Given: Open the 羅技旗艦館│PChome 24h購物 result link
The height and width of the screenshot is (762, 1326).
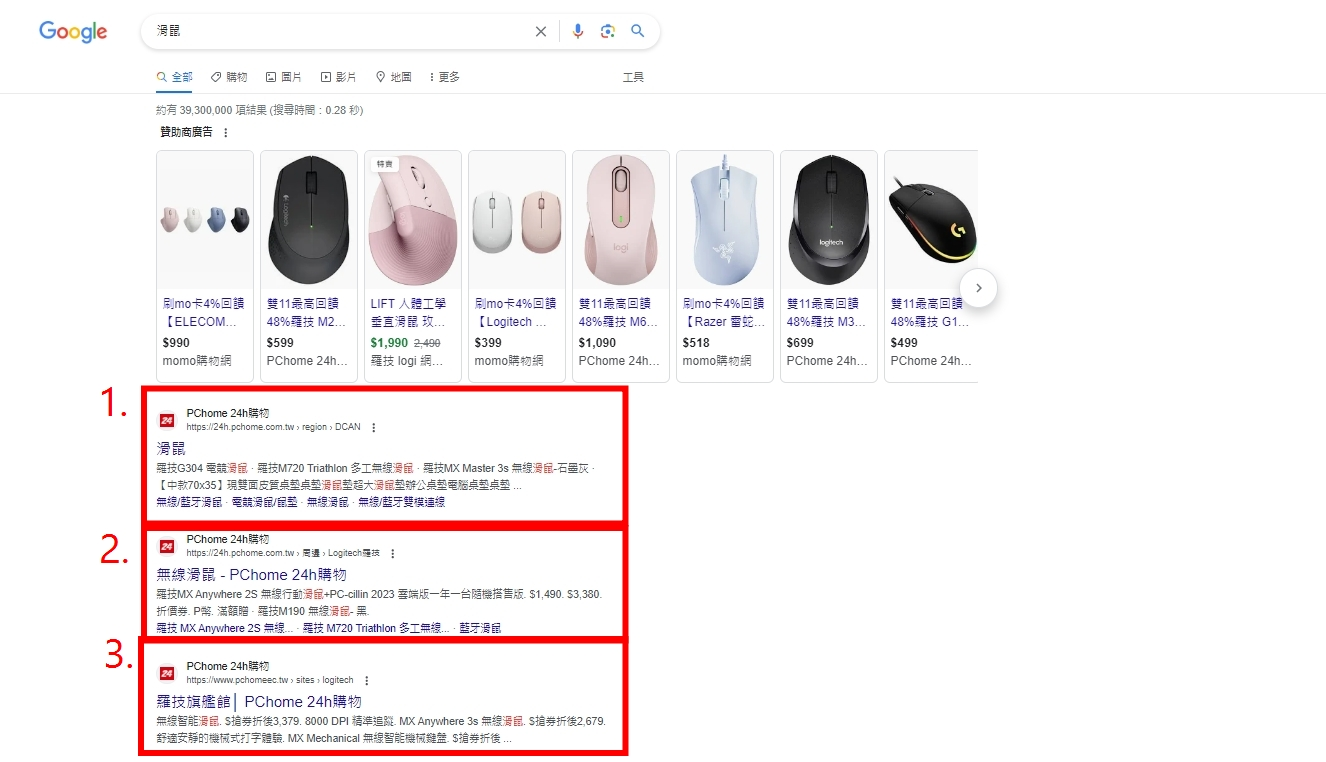Looking at the screenshot, I should 259,702.
